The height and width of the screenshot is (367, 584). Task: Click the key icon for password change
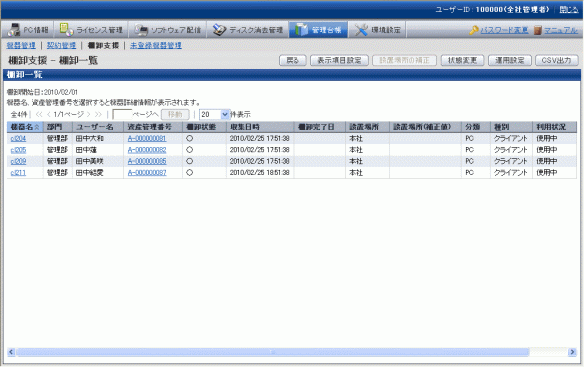(x=473, y=30)
